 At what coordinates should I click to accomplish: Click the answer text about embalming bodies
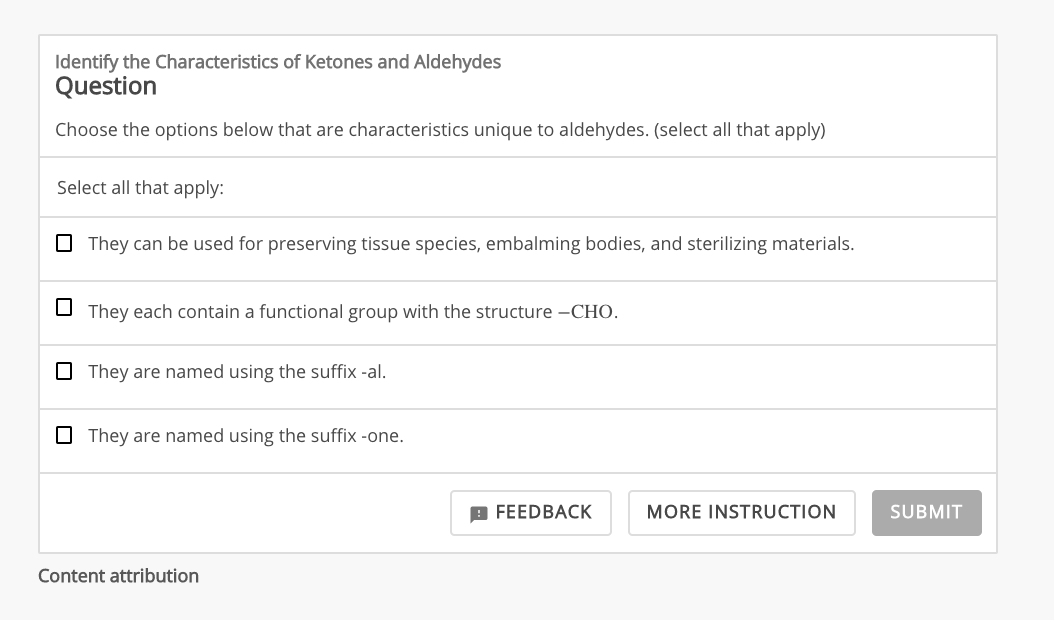tap(471, 243)
